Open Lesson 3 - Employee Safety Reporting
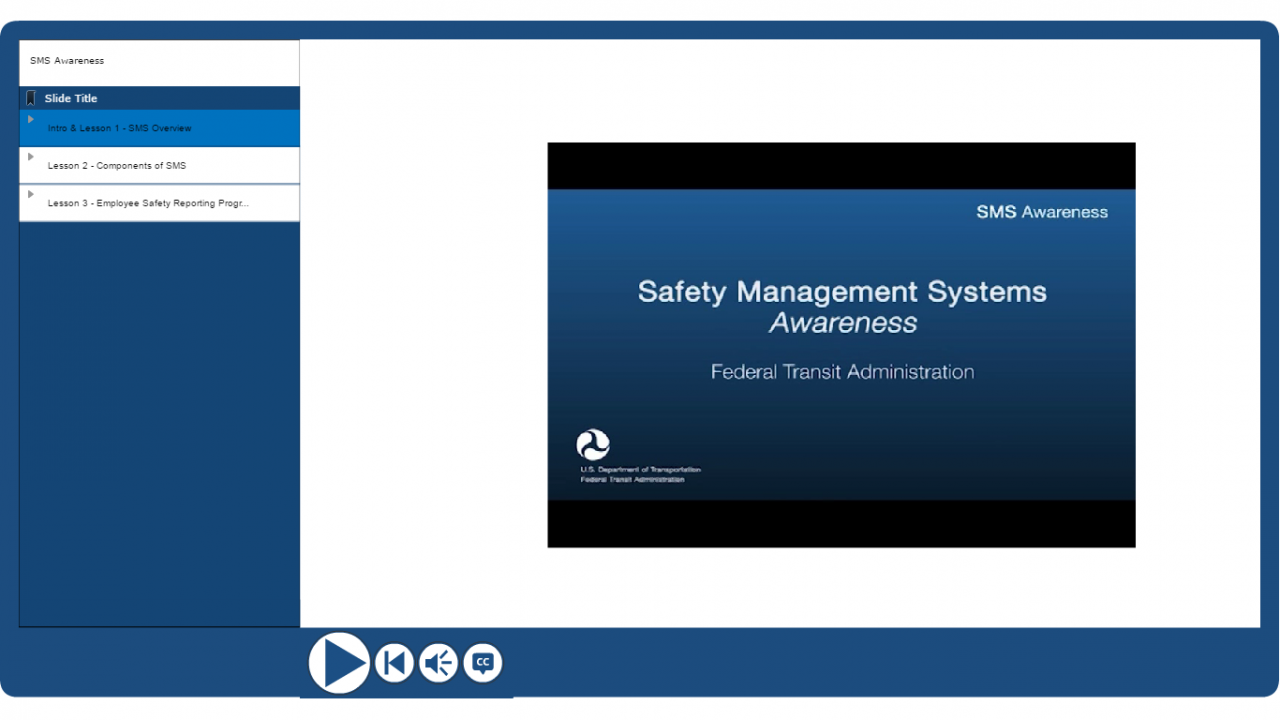1280x720 pixels. 159,203
